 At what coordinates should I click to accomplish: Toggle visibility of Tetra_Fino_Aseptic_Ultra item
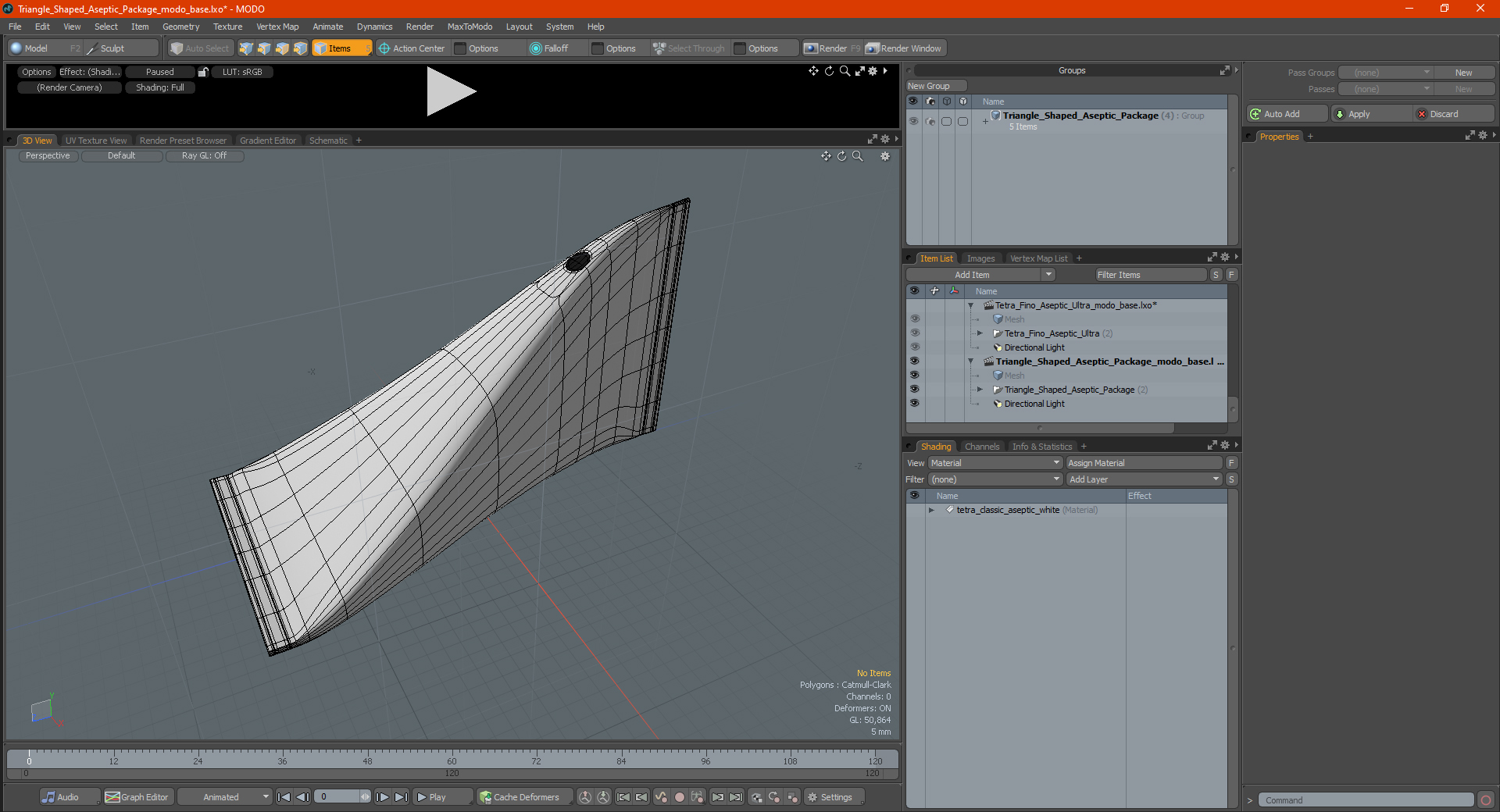[914, 333]
